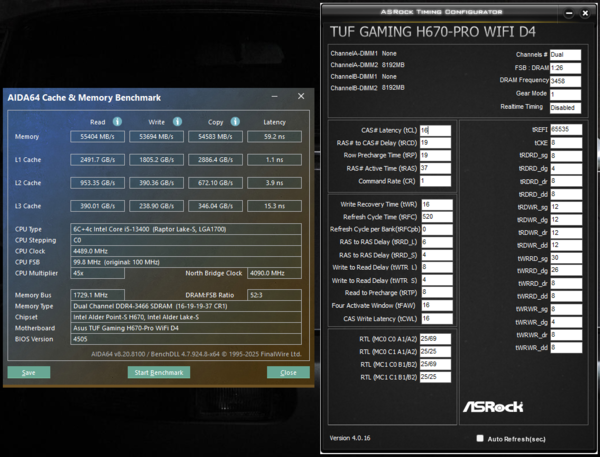Click the Memory Read 55404 MB/s value

[x=98, y=137]
